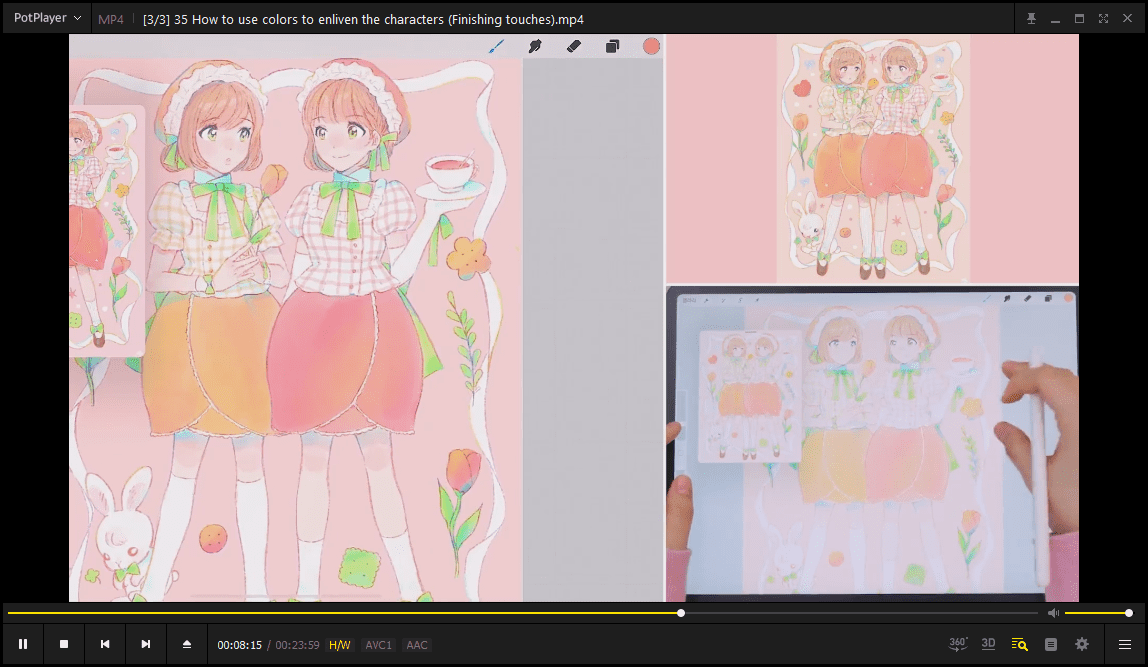
Task: Mute audio with the speaker icon
Action: (1053, 613)
